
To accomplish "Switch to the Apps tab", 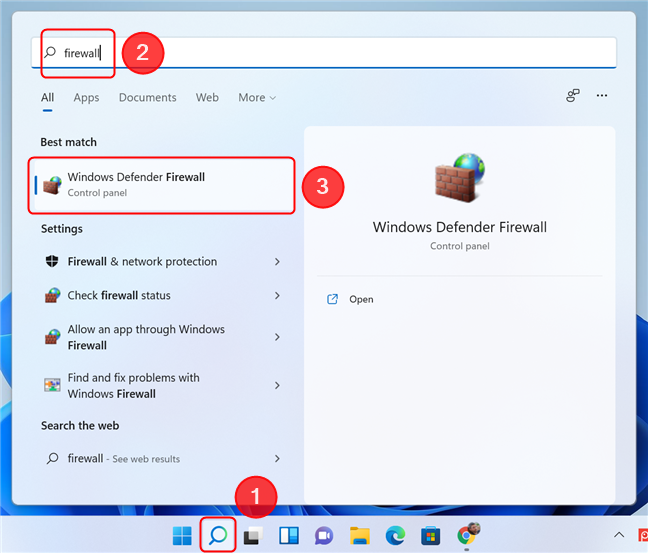I will pos(86,98).
